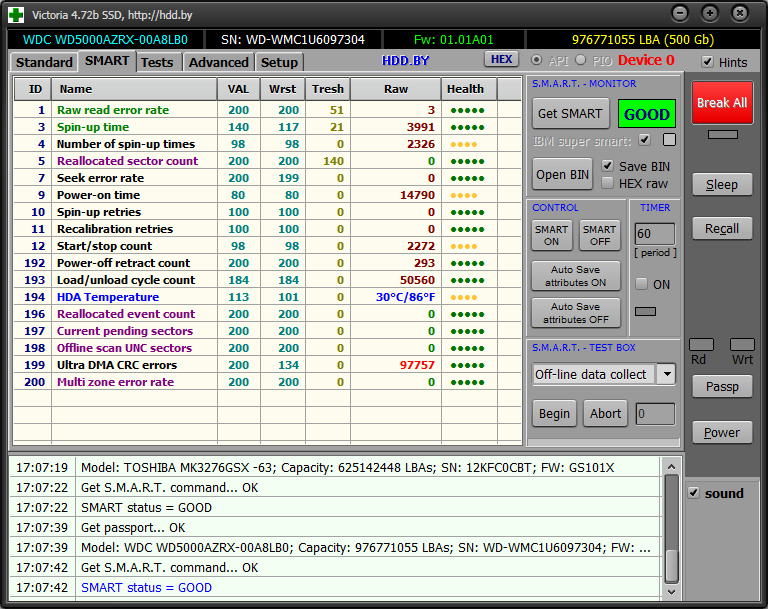Click the Recall button
This screenshot has width=768, height=609.
pos(722,229)
